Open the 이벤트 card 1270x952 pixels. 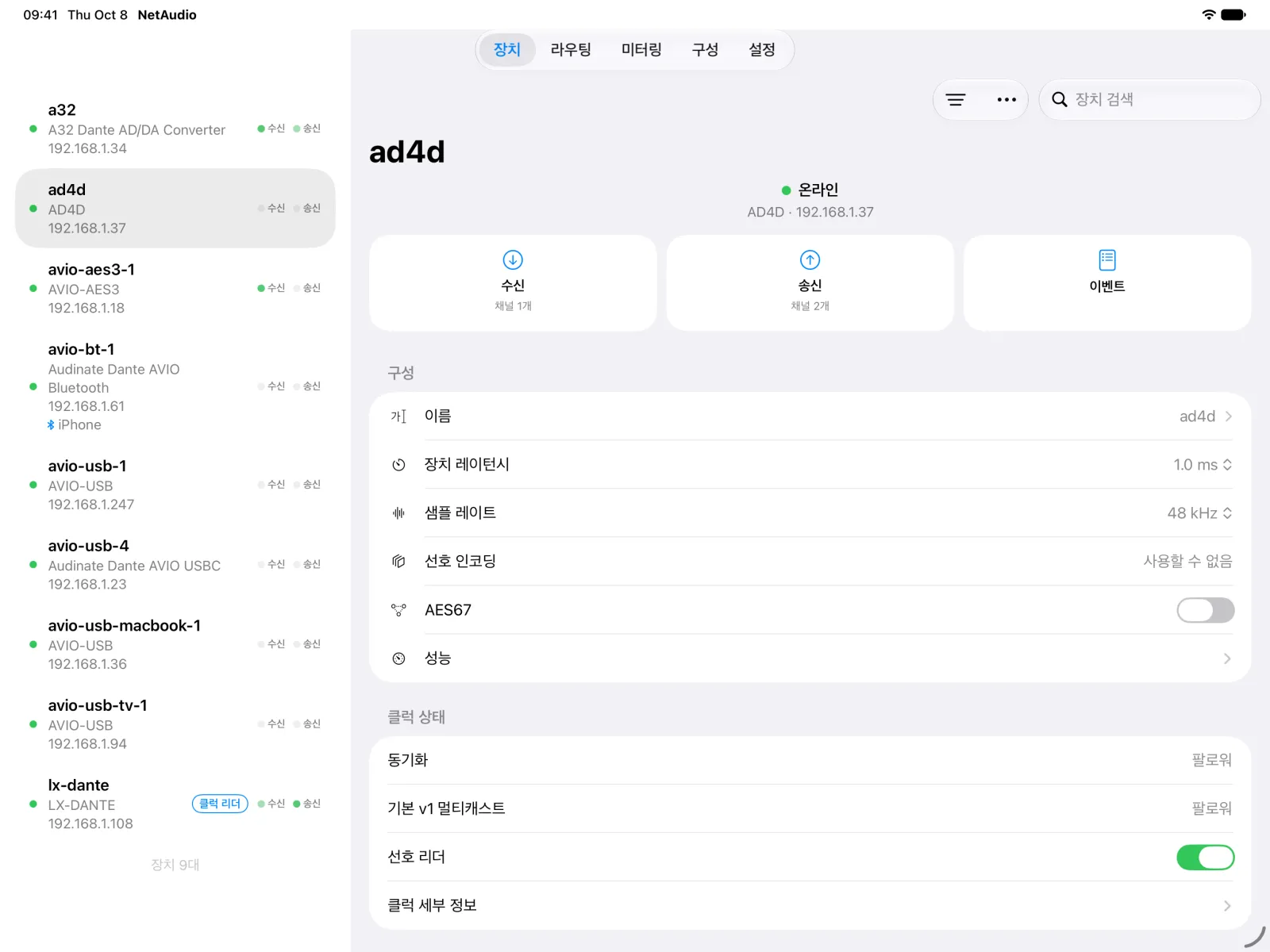pyautogui.click(x=1107, y=282)
